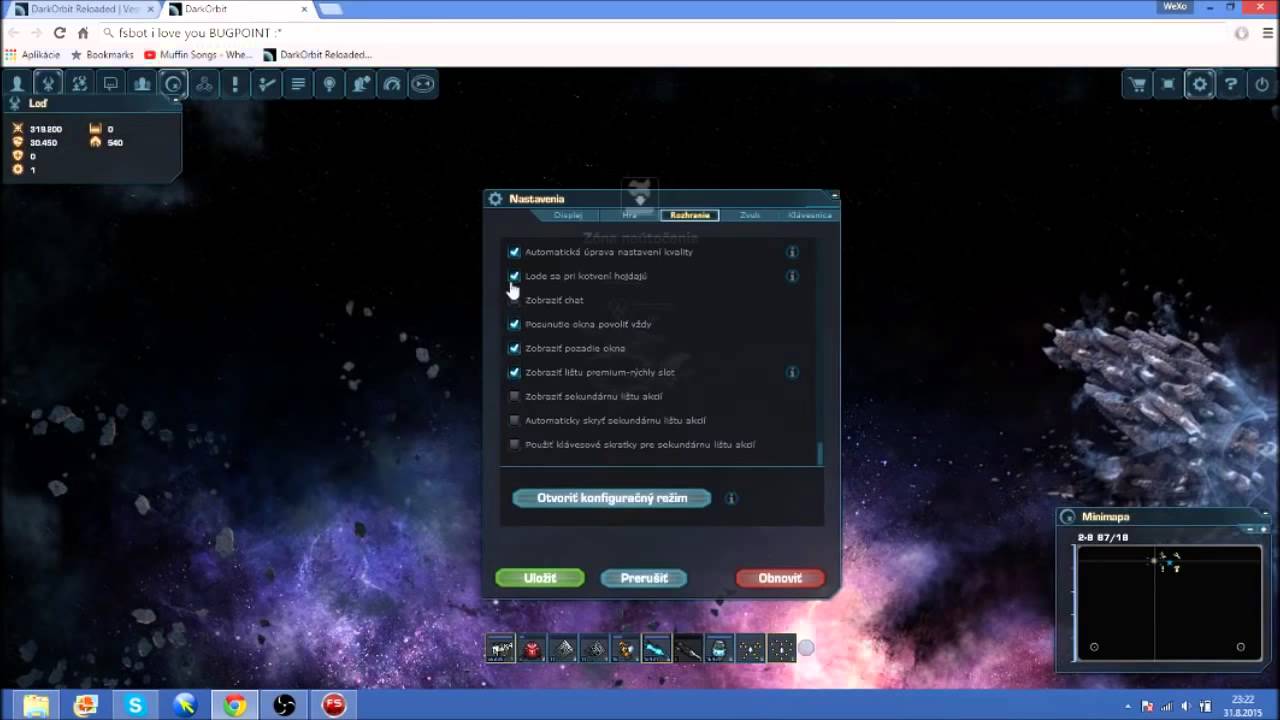Open the red FS app in taskbar
Viewport: 1280px width, 720px height.
point(334,705)
